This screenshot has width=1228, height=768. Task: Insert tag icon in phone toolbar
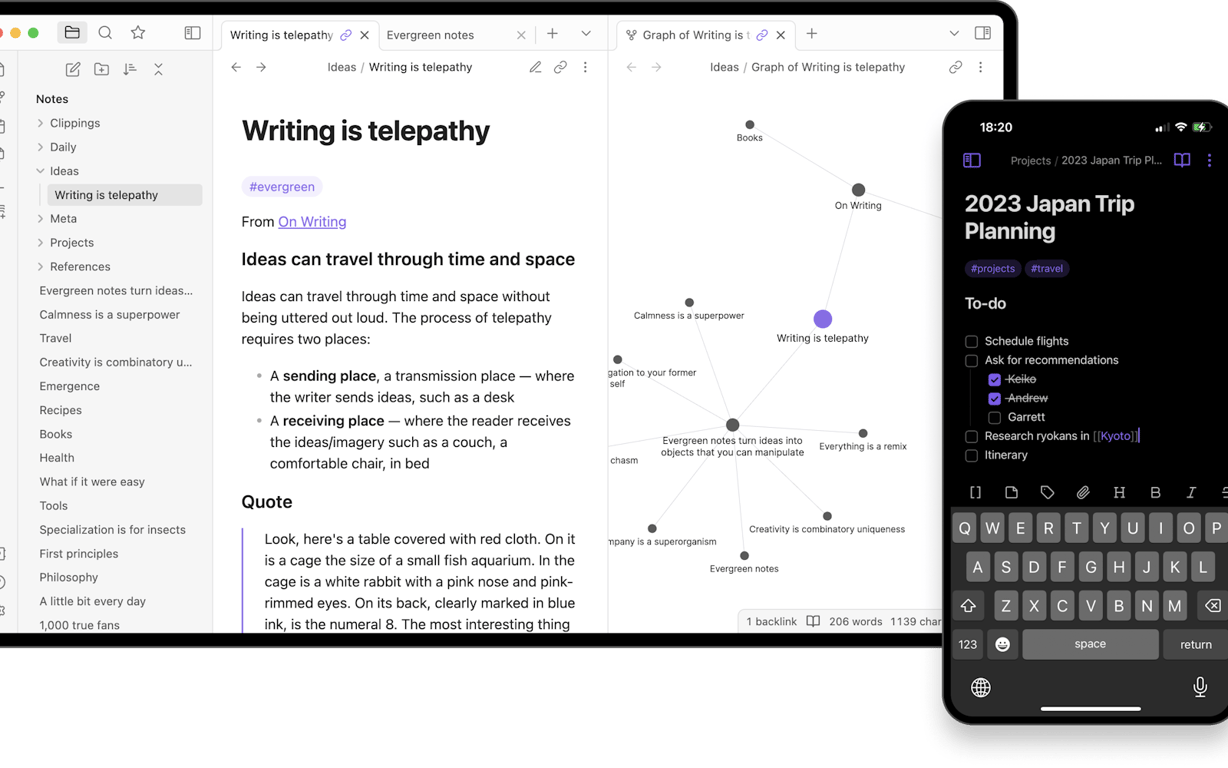[1047, 492]
